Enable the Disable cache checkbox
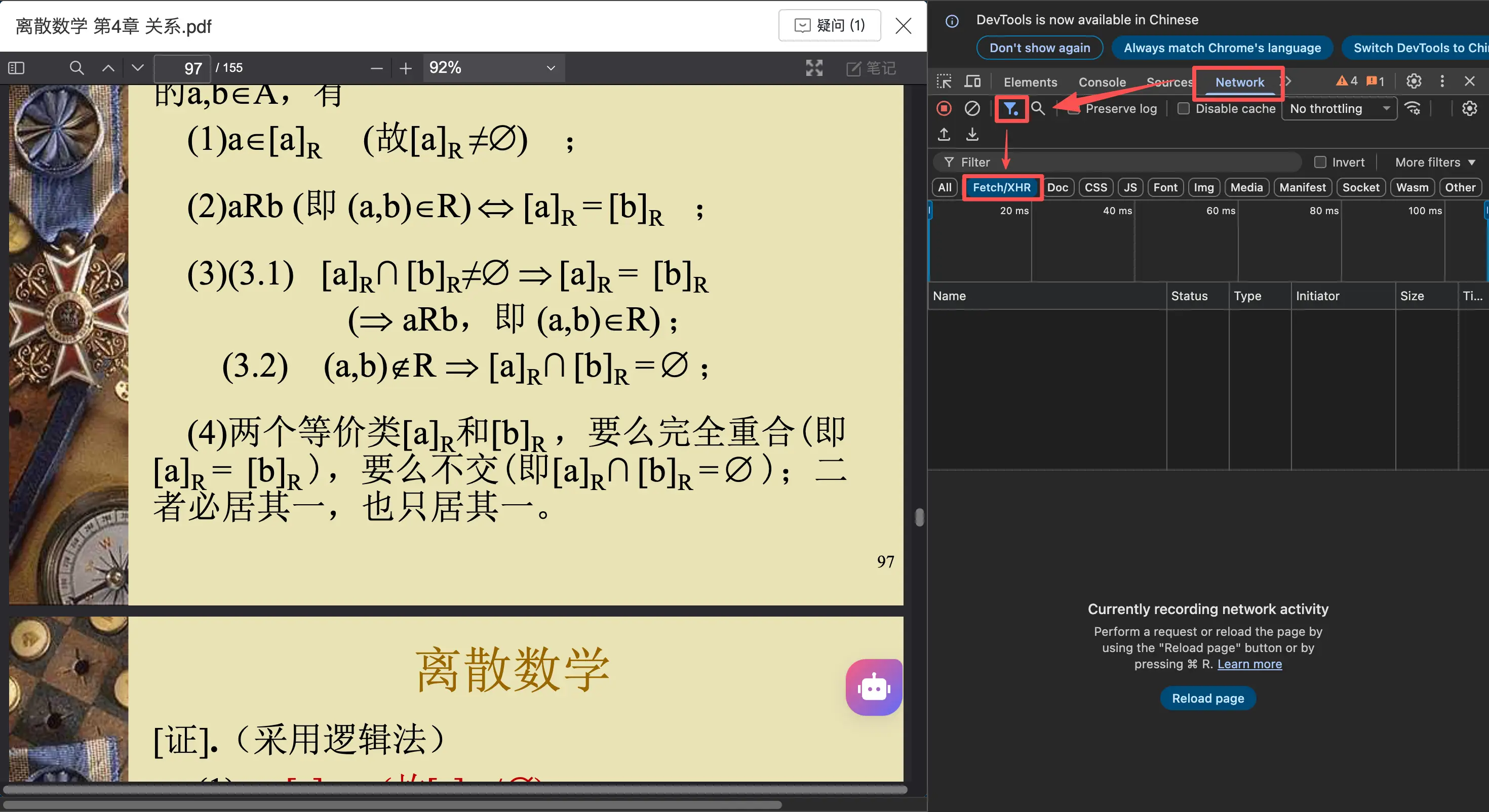1489x812 pixels. coord(1183,109)
